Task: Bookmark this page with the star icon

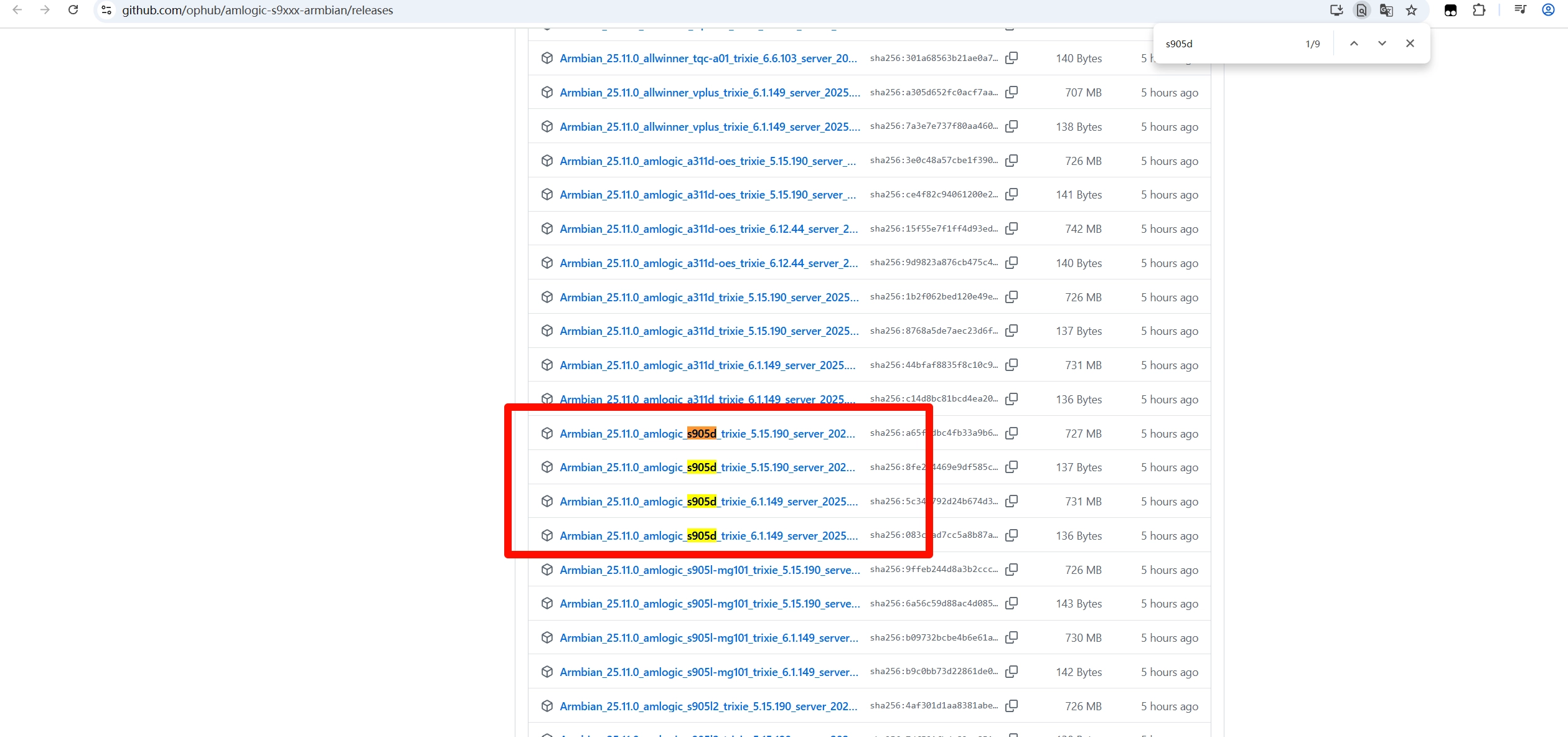Action: click(1411, 10)
